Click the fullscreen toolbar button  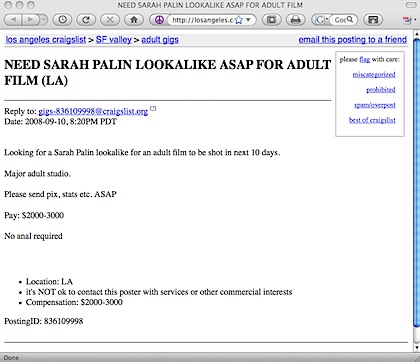coord(272,20)
